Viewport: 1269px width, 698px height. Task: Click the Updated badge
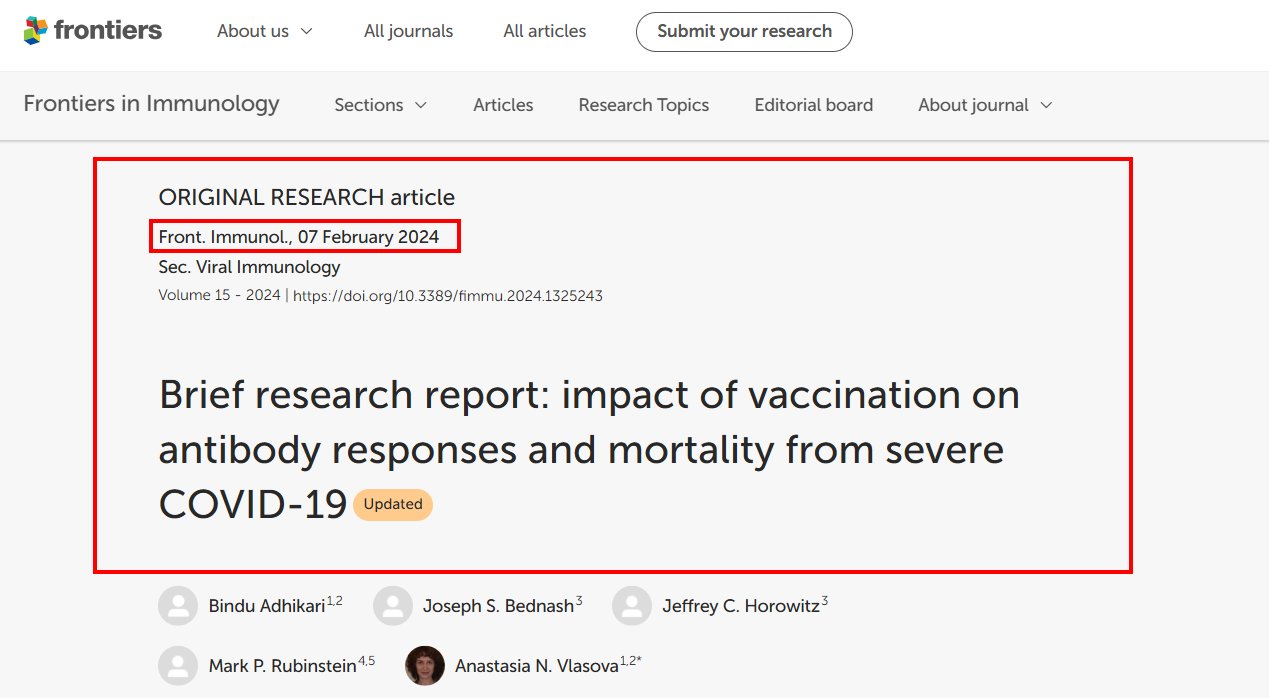click(x=393, y=505)
